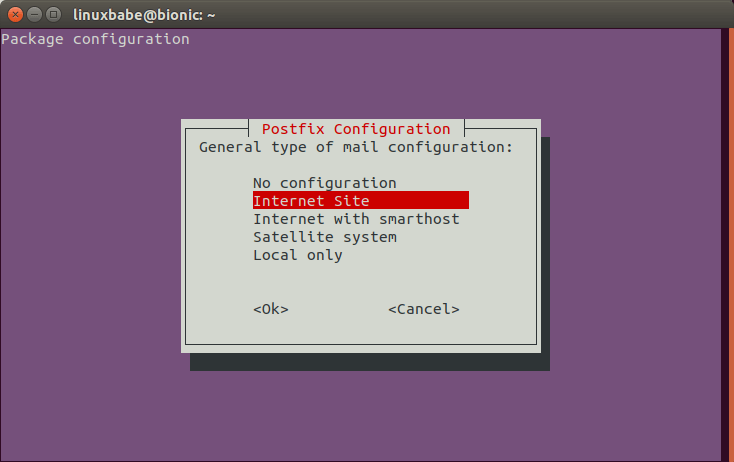
Task: Choose the "Local only" configuration
Action: click(x=298, y=255)
